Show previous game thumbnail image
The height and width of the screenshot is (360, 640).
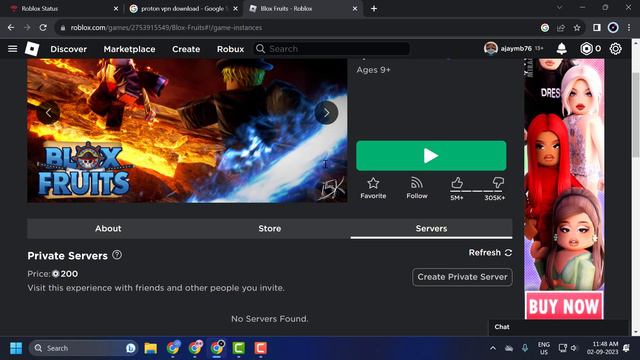48,113
